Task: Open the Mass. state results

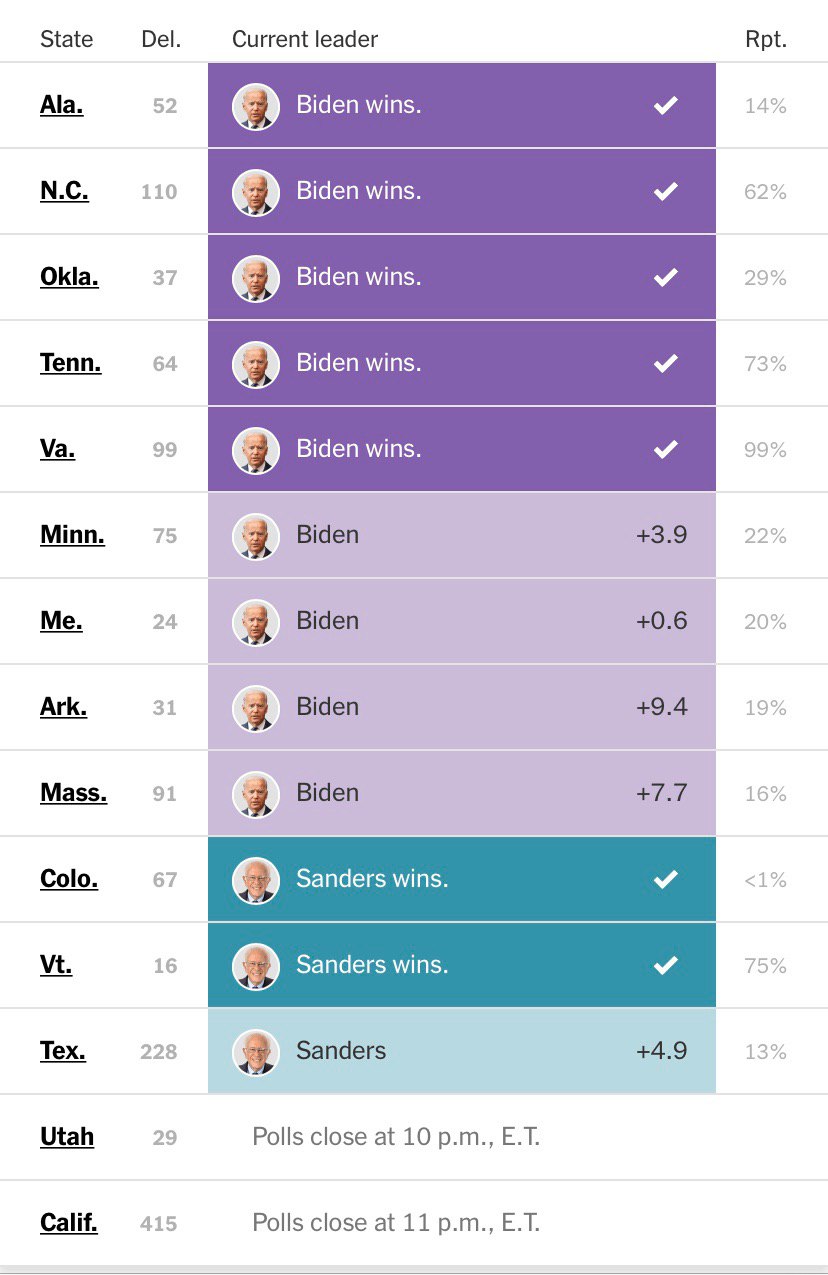Action: point(73,793)
